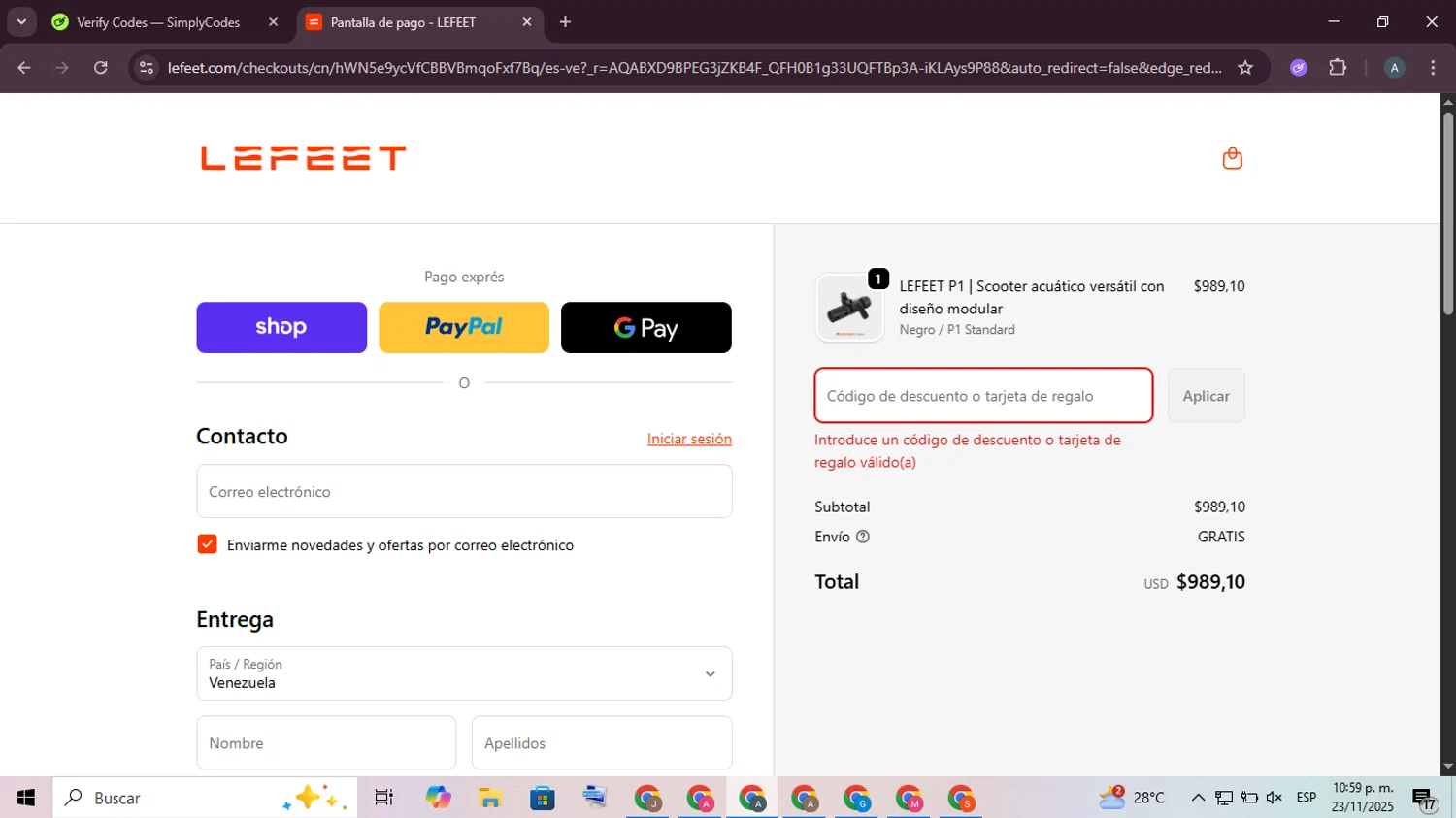
Task: Click the Negro / P1 Standard variant text
Action: point(957,330)
